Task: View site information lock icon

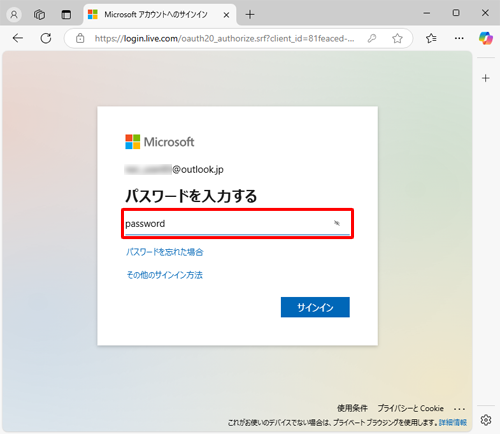Action: pos(80,38)
